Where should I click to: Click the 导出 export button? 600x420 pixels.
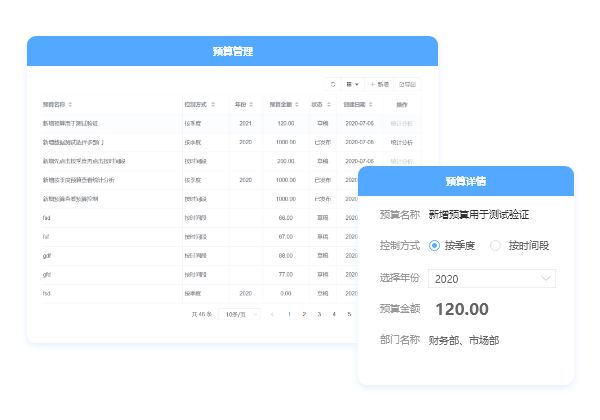tap(408, 84)
